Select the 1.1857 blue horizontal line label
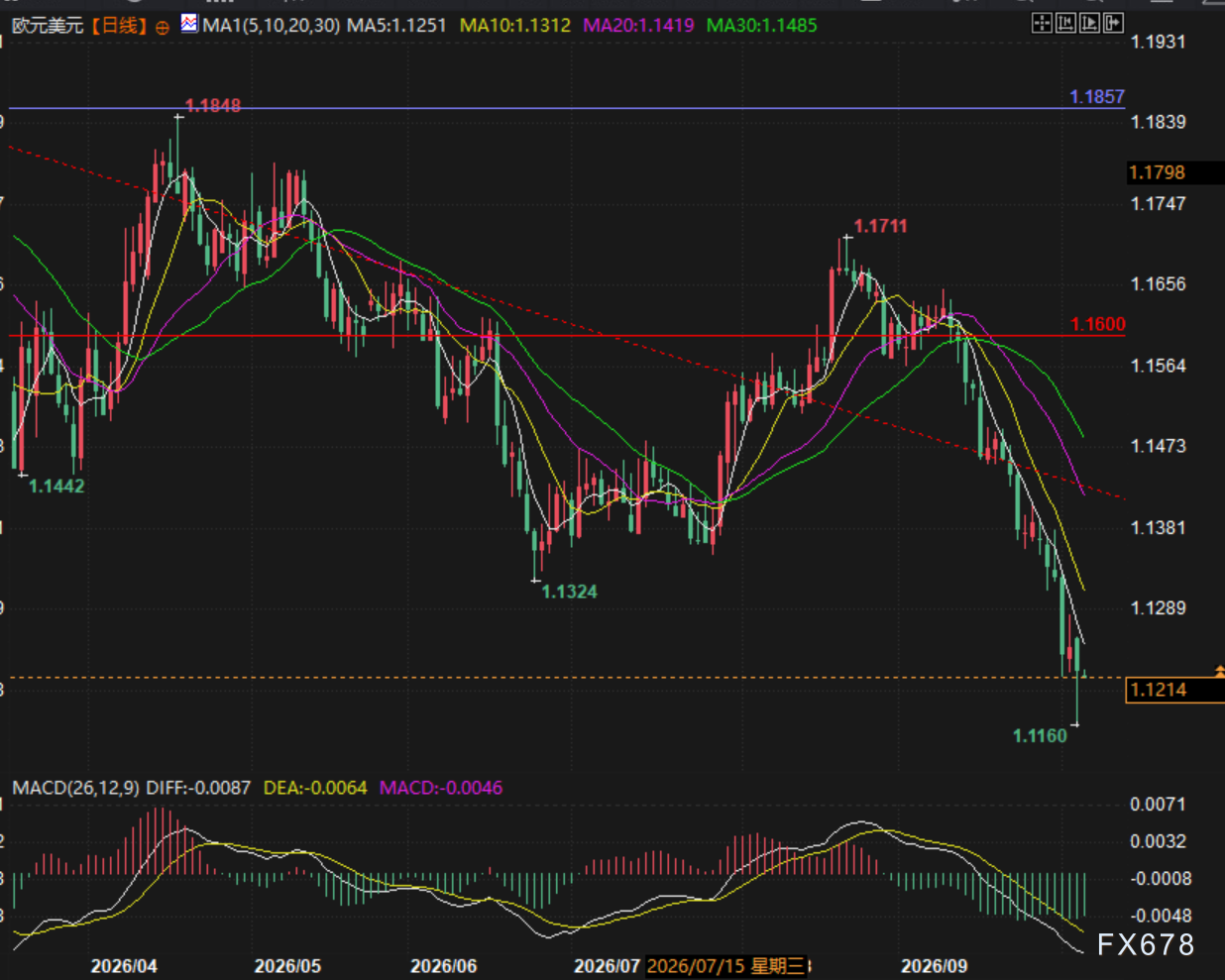The width and height of the screenshot is (1225, 980). click(x=1097, y=96)
